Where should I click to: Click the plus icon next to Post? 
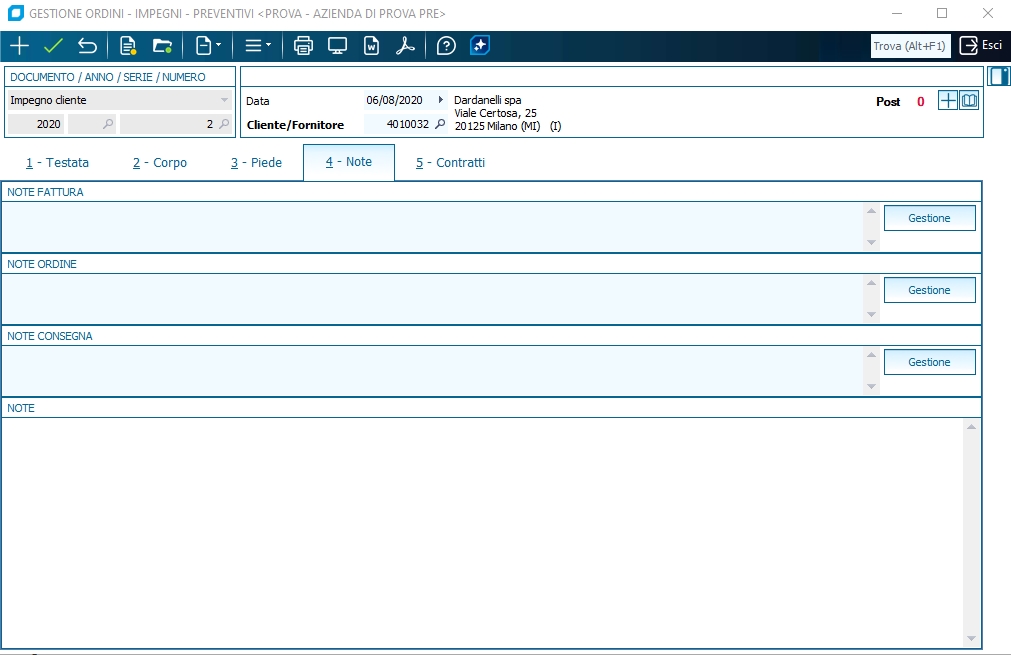[947, 101]
